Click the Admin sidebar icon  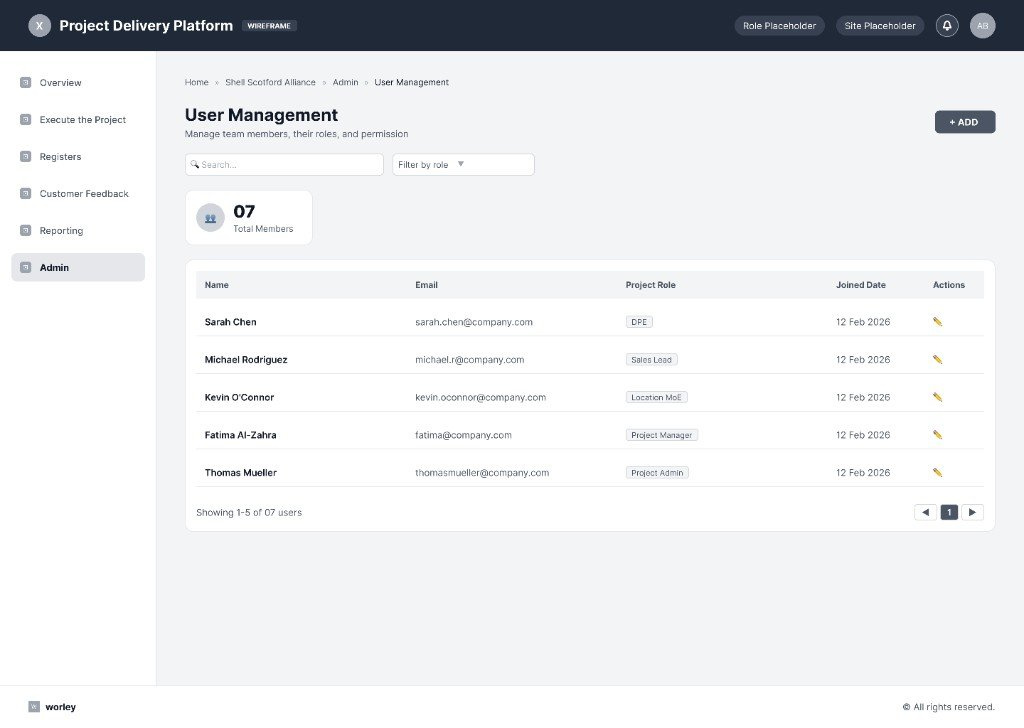(25, 267)
